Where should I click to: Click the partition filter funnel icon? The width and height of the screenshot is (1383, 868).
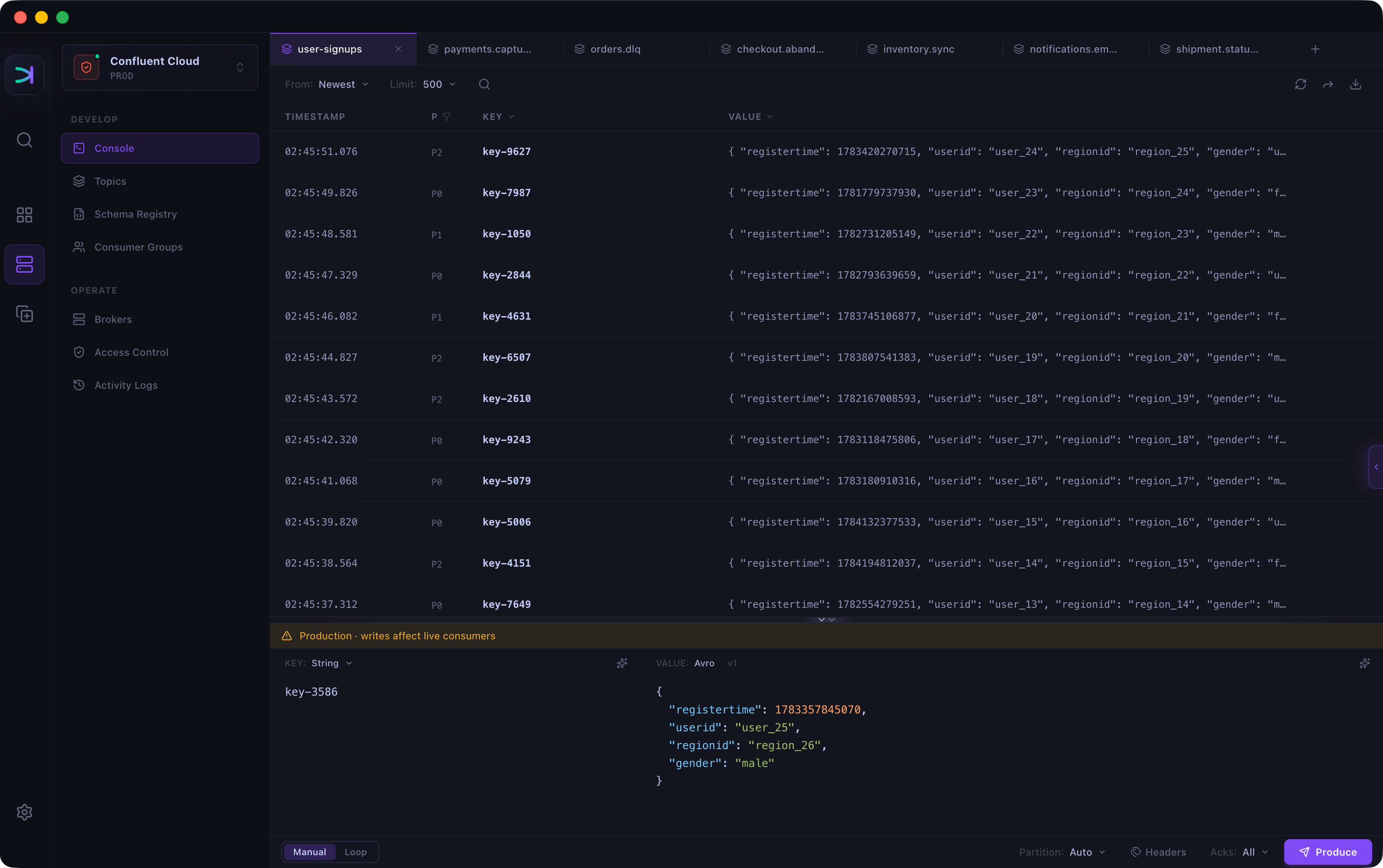[x=446, y=117]
